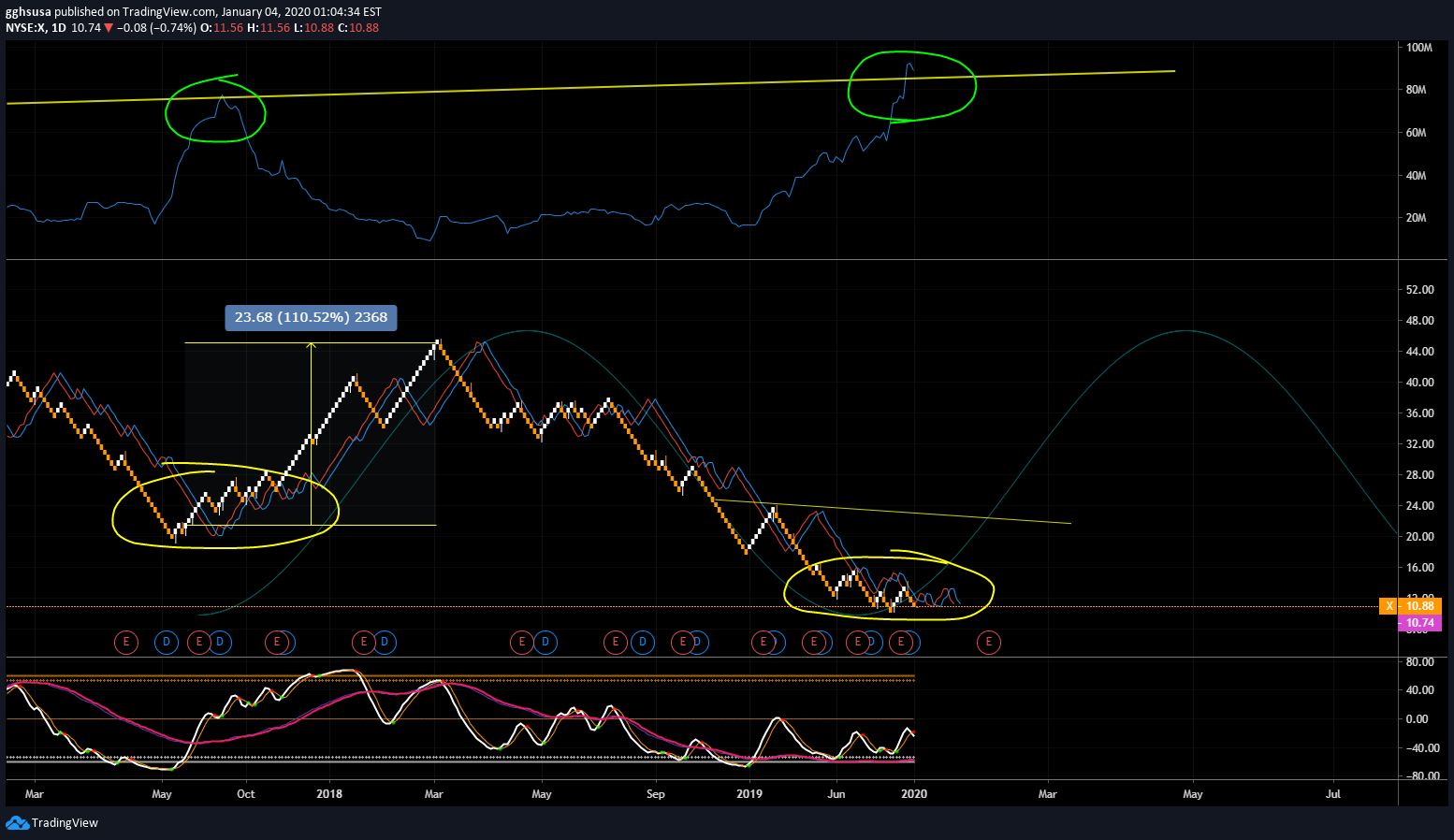Click the Jul label on time axis
1454x840 pixels.
(x=1333, y=794)
